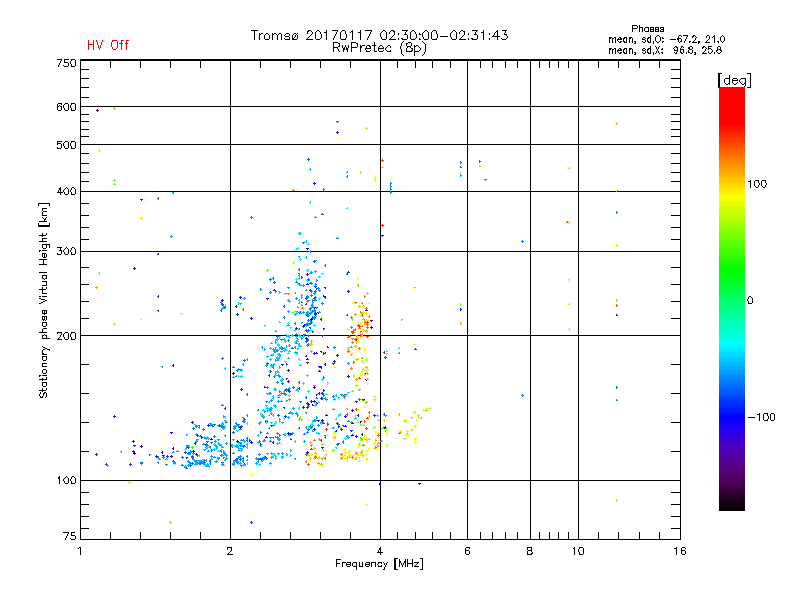This screenshot has width=800, height=600.
Task: Click colorbar tick label '100'
Action: [x=757, y=184]
